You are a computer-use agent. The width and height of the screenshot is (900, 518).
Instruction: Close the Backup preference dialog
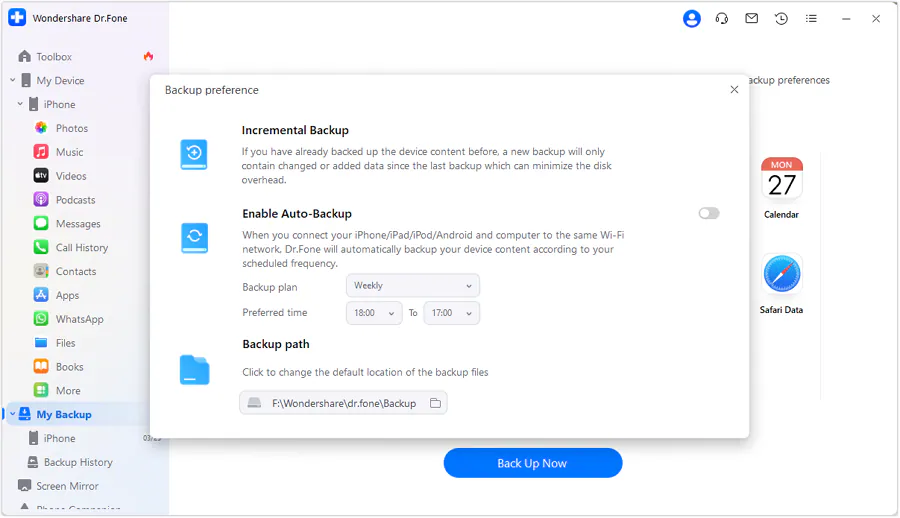[734, 90]
